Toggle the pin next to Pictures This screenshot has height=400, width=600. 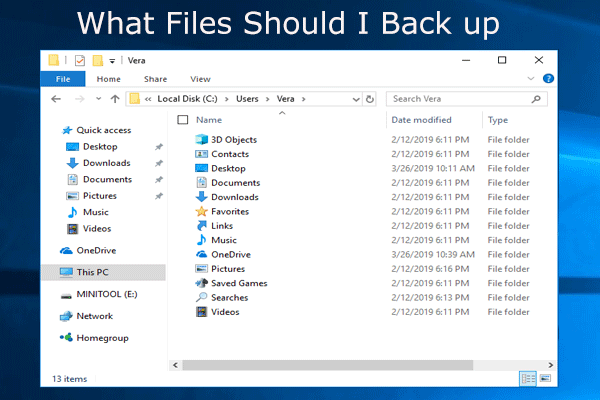pyautogui.click(x=159, y=196)
